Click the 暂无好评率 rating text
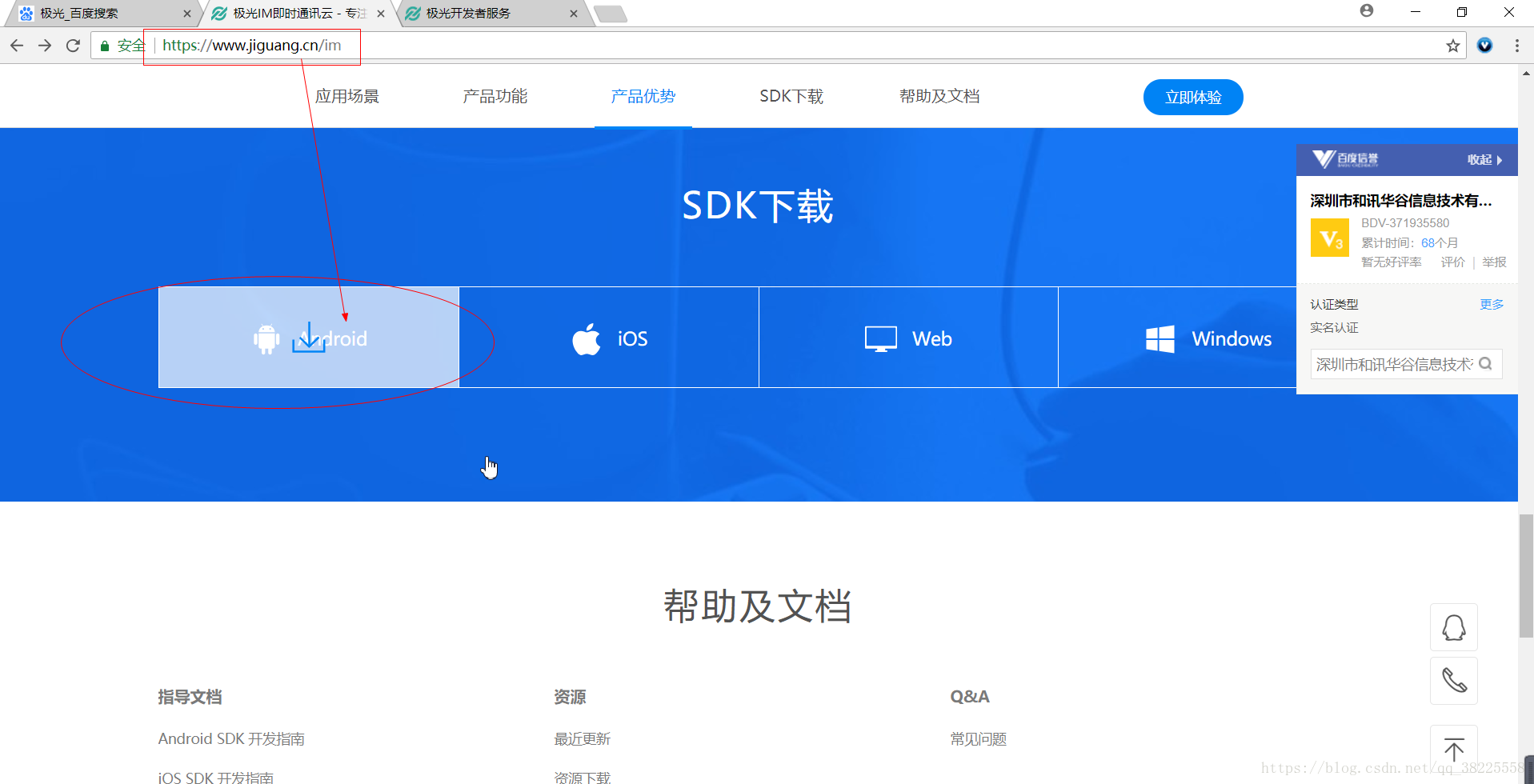Screen dimensions: 1534x784 [x=1392, y=262]
